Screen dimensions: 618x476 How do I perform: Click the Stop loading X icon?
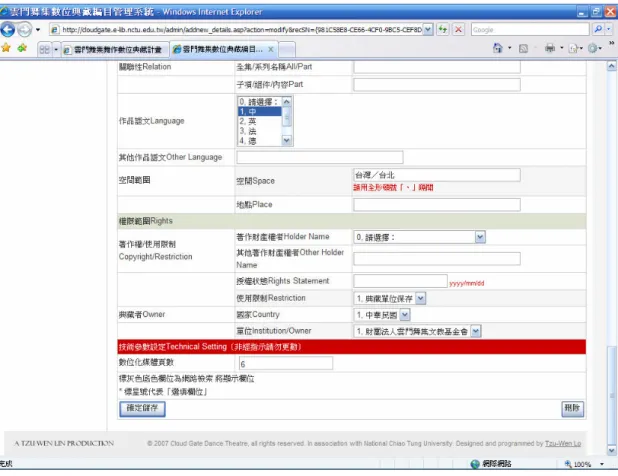(x=458, y=30)
